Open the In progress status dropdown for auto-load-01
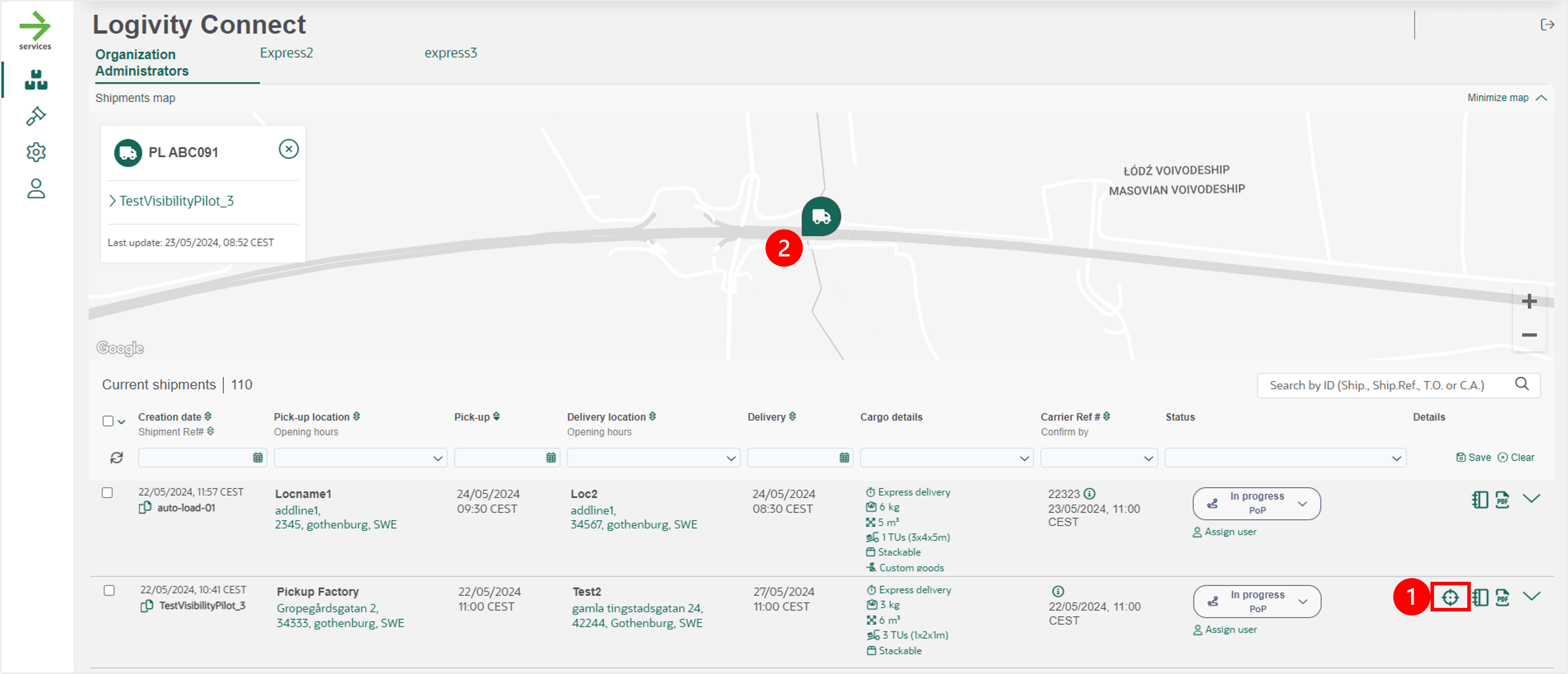Viewport: 1568px width, 674px height. click(x=1256, y=503)
